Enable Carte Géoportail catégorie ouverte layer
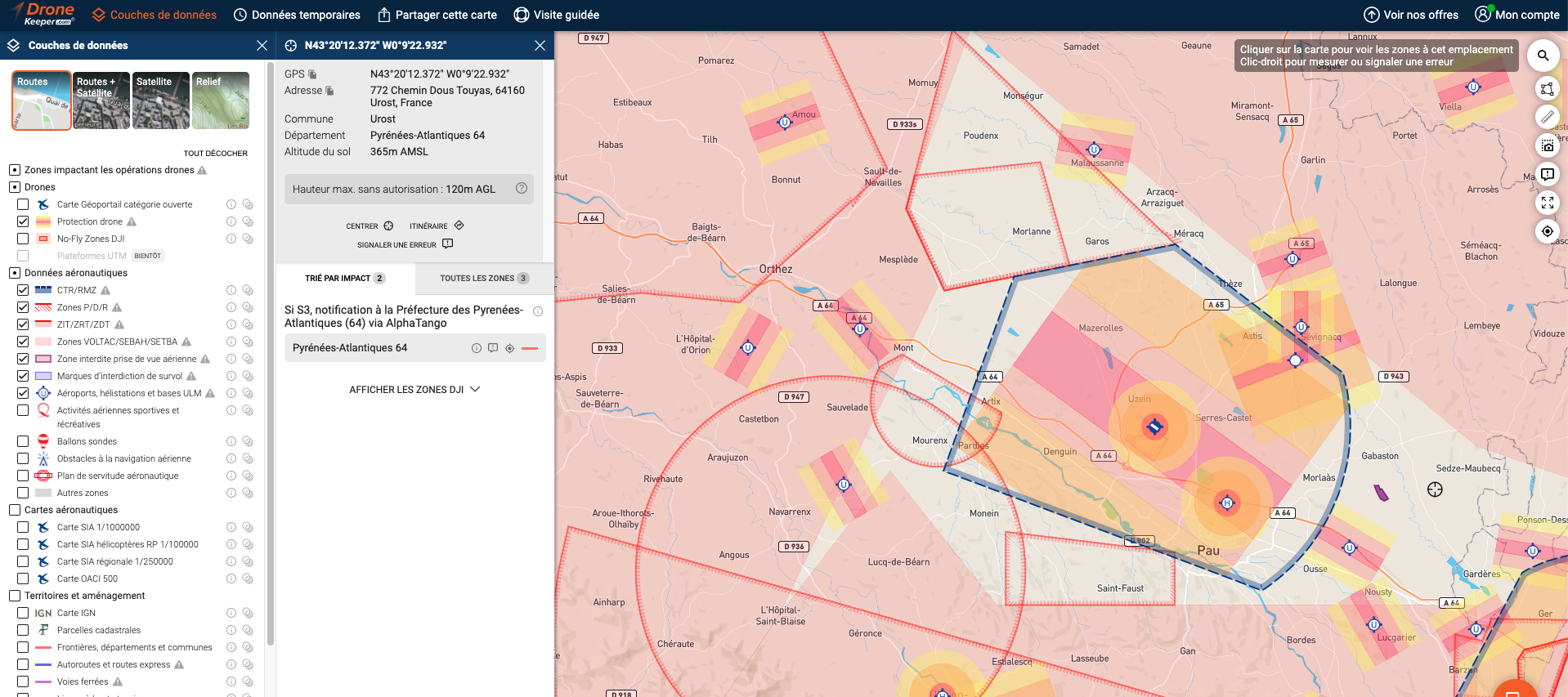 (23, 204)
